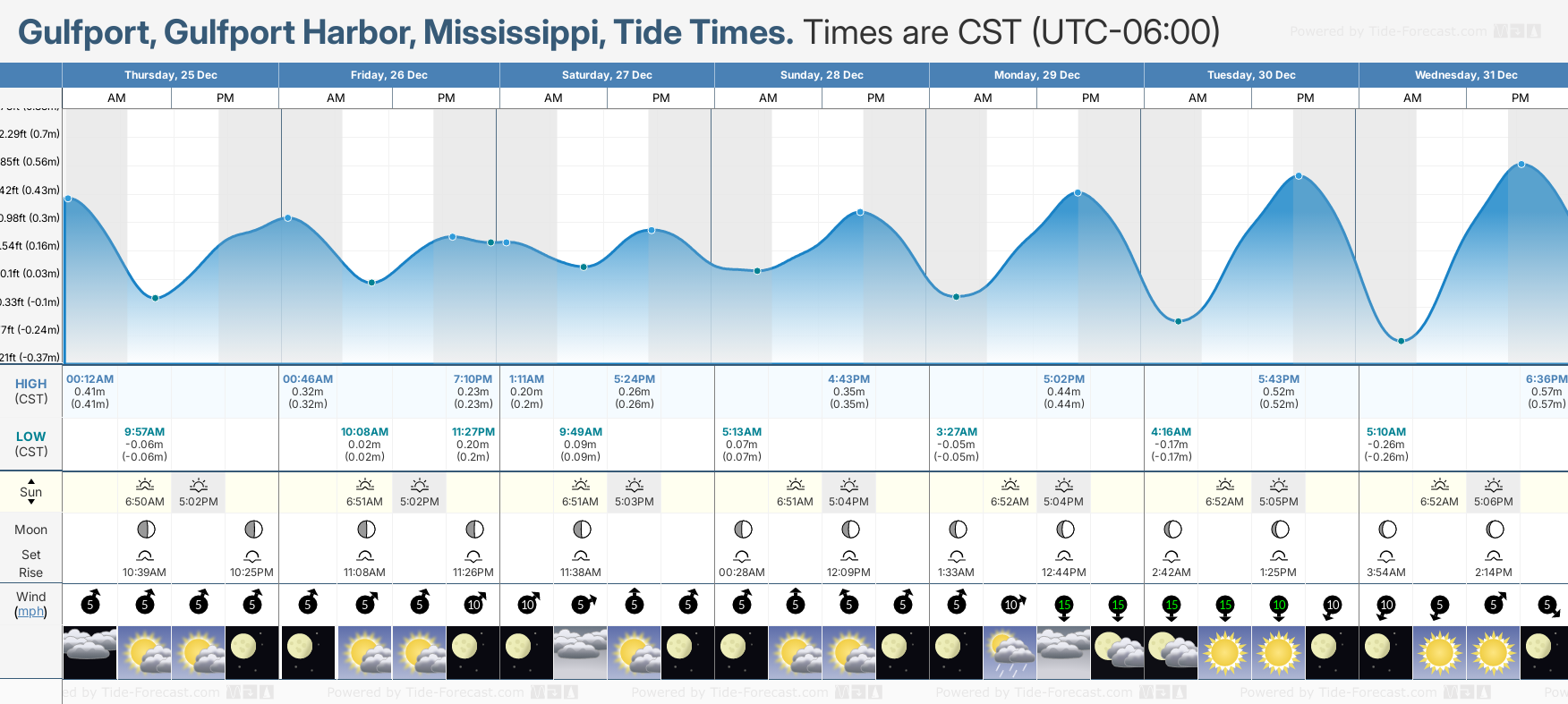Click the HIGH (CST) row label
The width and height of the screenshot is (1568, 704).
coord(31,391)
